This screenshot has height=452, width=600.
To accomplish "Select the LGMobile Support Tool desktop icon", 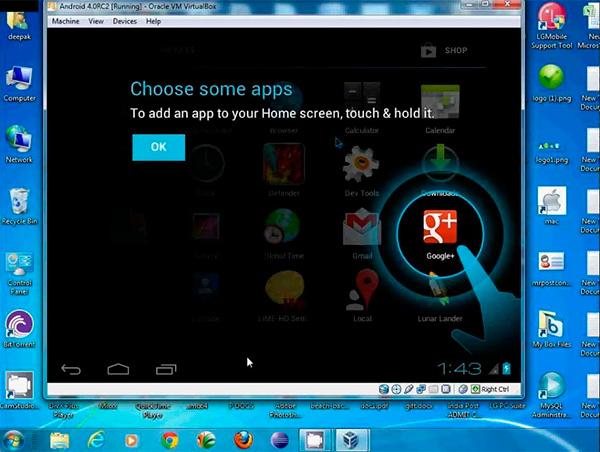I will [551, 26].
